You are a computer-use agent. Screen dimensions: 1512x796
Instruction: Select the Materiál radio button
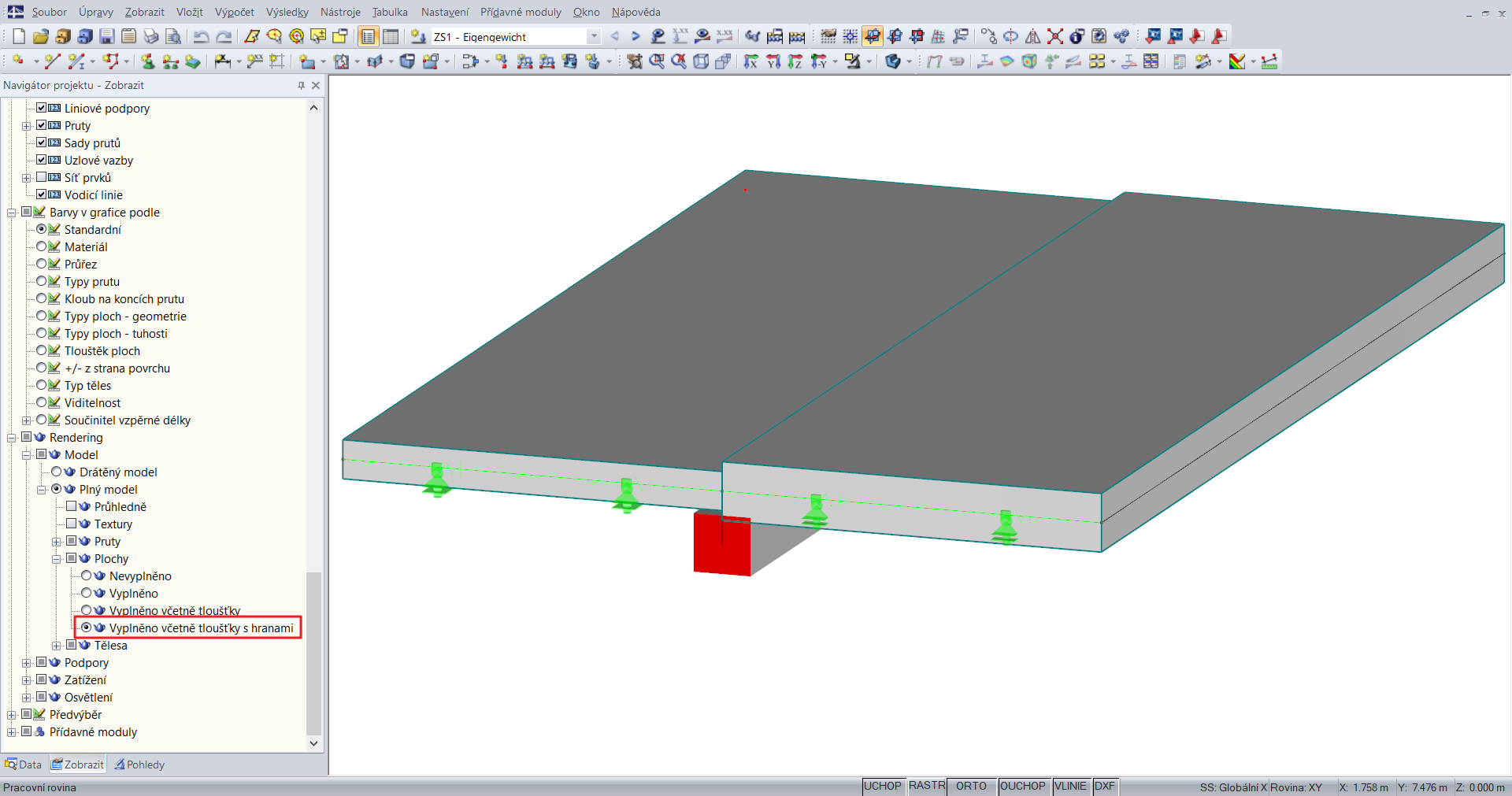point(42,246)
